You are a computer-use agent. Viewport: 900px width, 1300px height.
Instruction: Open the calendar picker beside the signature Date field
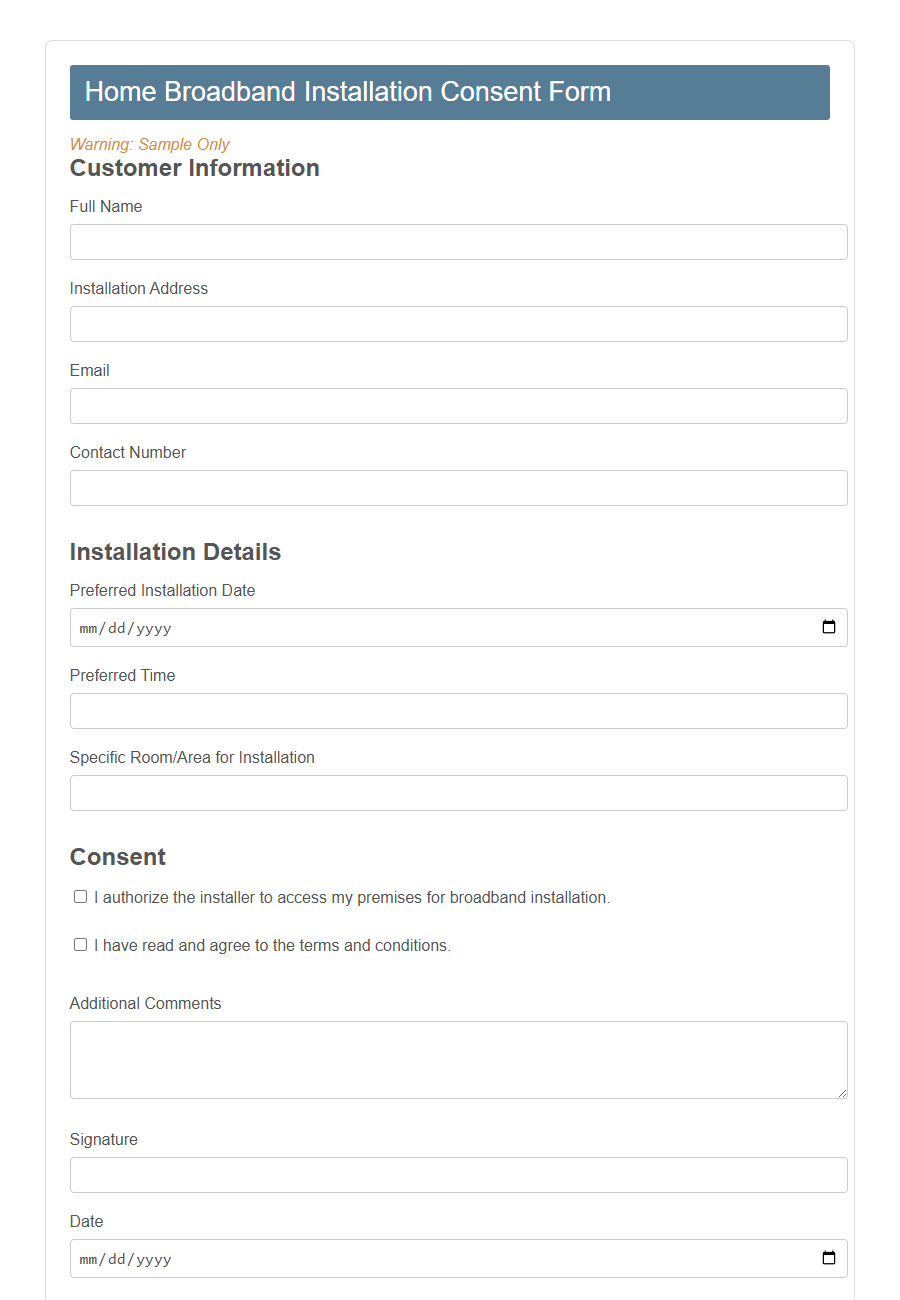[828, 1258]
